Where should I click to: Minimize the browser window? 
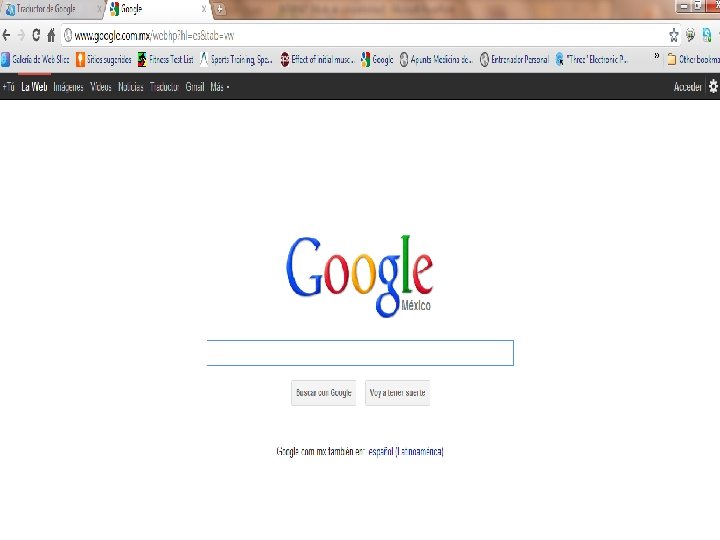(684, 6)
